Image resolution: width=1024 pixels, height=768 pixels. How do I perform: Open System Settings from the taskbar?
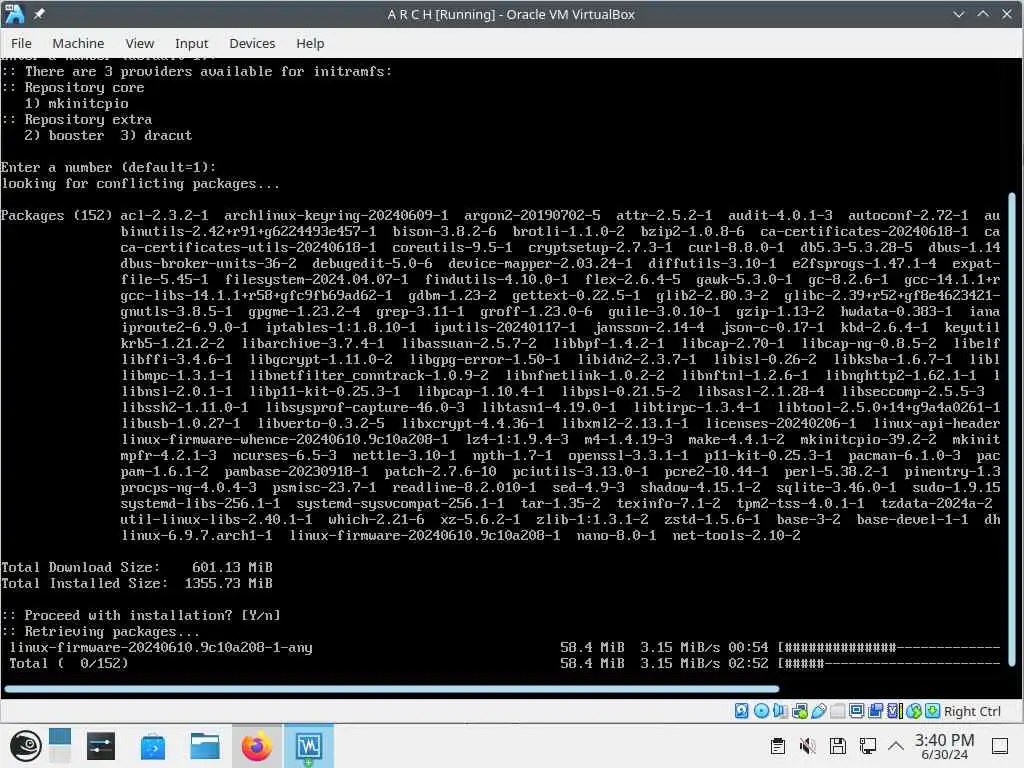101,746
